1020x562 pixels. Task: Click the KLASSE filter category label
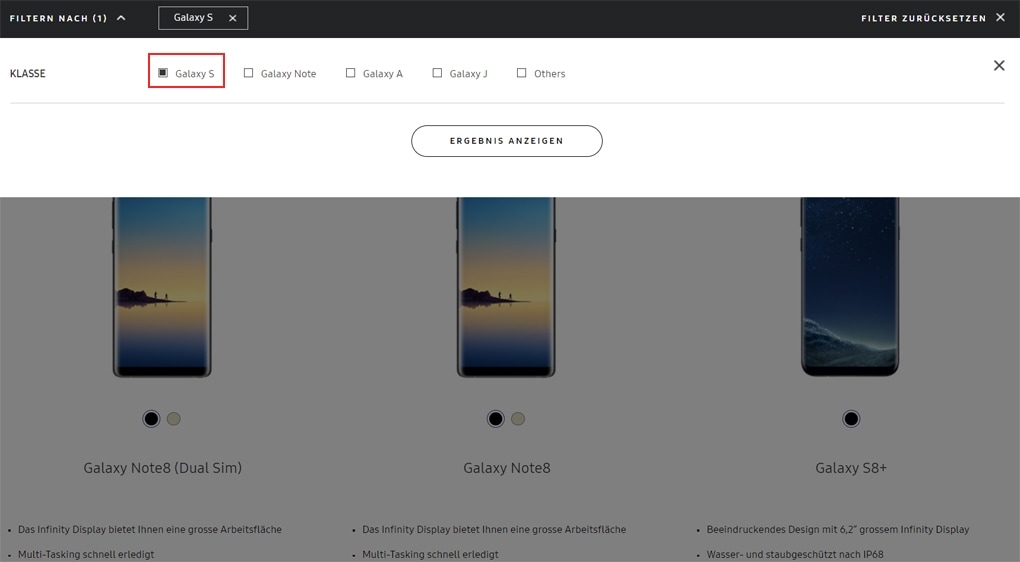tap(28, 74)
